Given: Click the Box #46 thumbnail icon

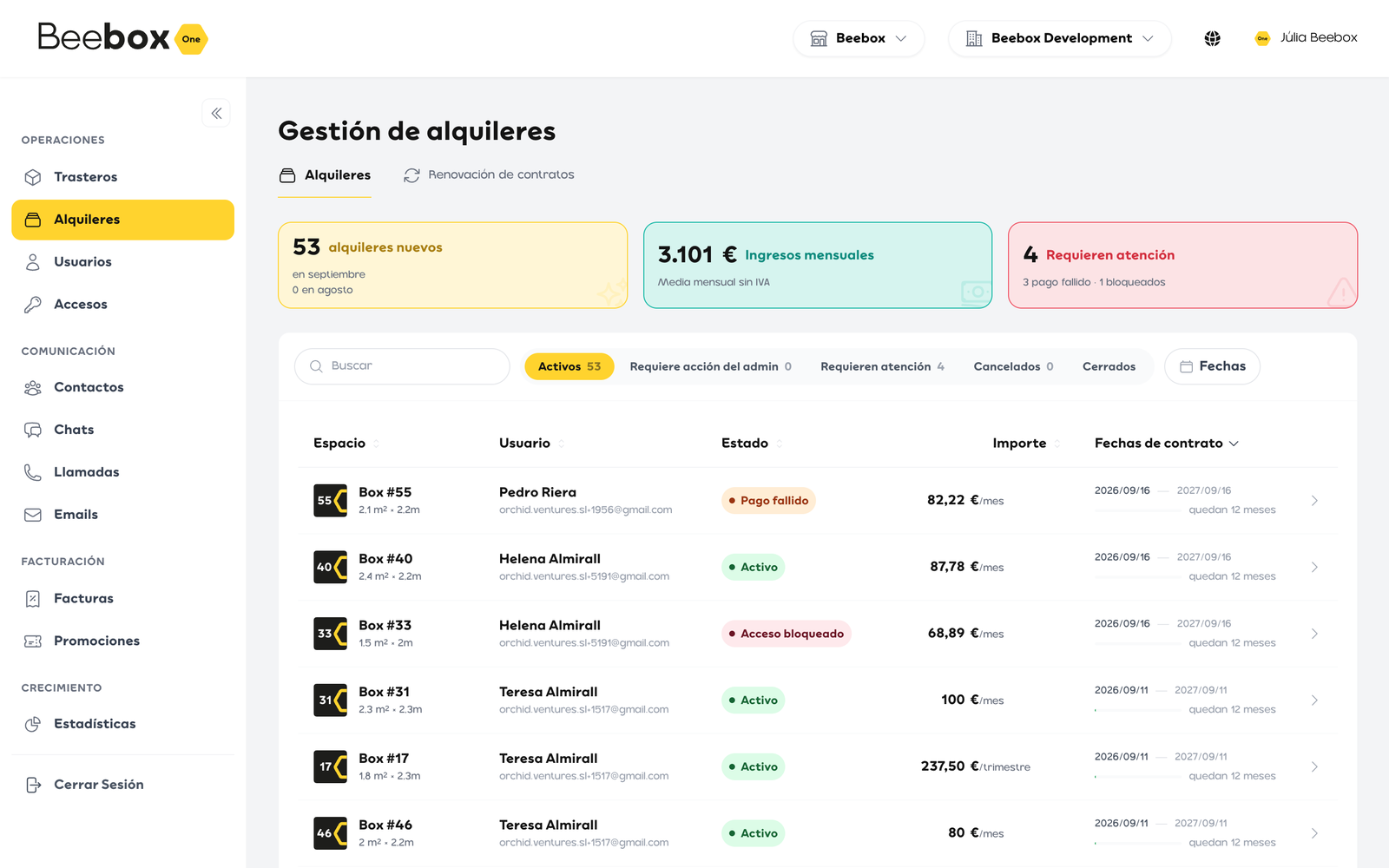Looking at the screenshot, I should click(330, 833).
